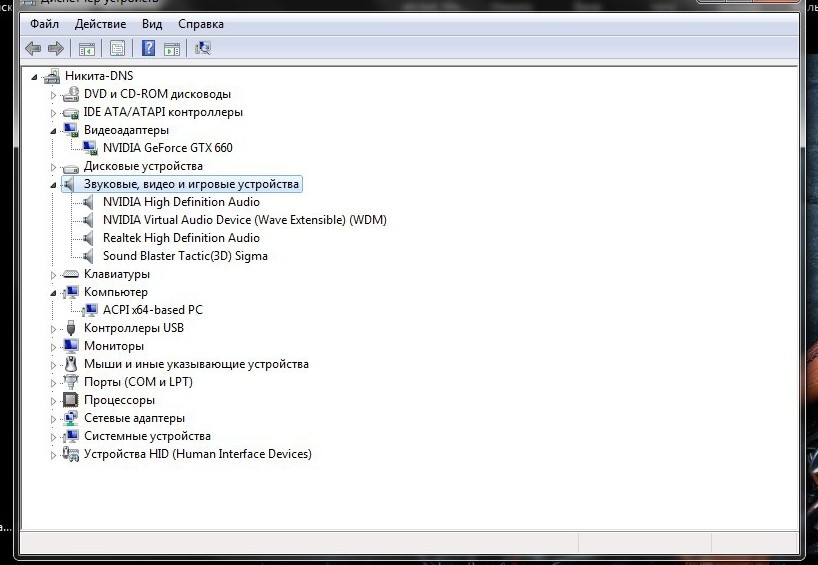
Task: Collapse the Компьютер category arrow
Action: (54, 292)
